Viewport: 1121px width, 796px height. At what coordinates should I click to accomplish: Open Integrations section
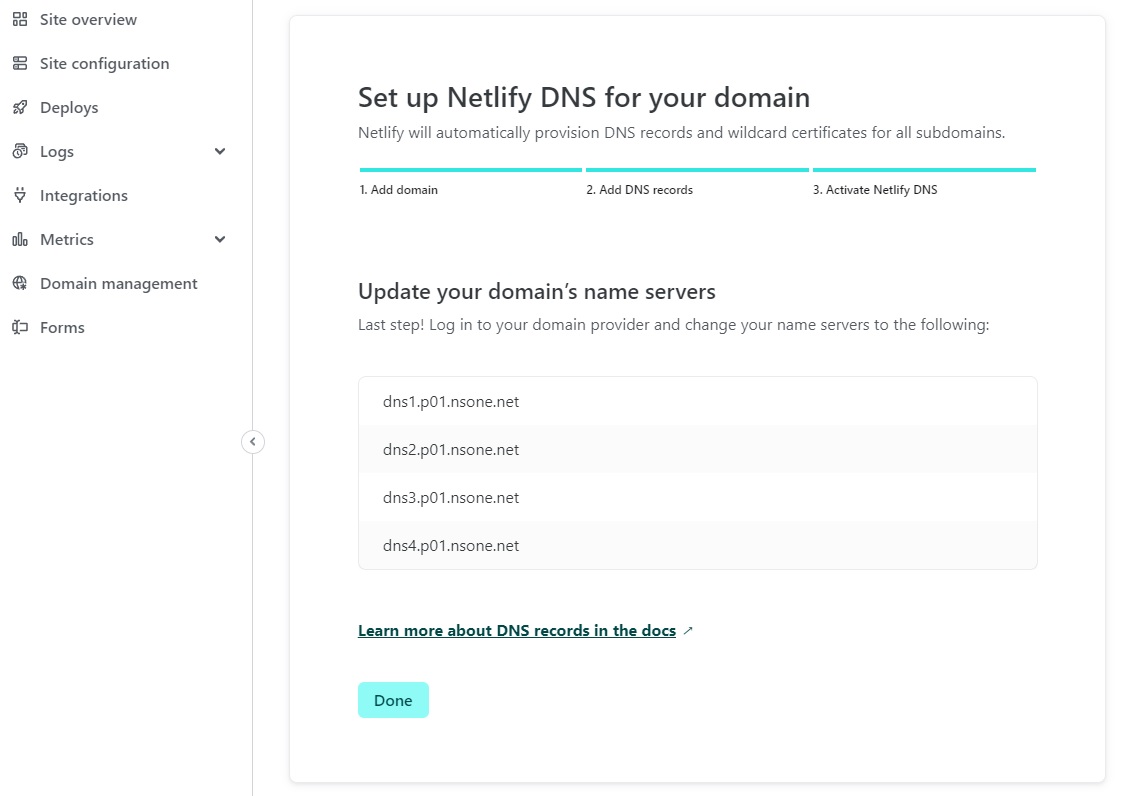[84, 195]
